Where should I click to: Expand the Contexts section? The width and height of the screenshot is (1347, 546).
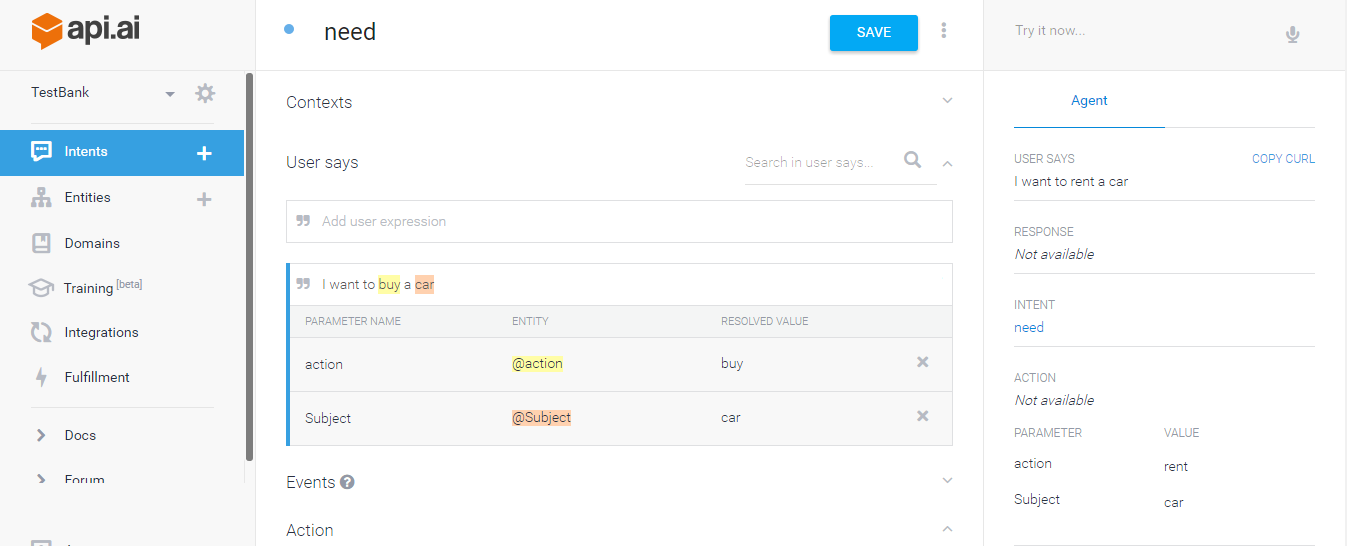tap(947, 101)
